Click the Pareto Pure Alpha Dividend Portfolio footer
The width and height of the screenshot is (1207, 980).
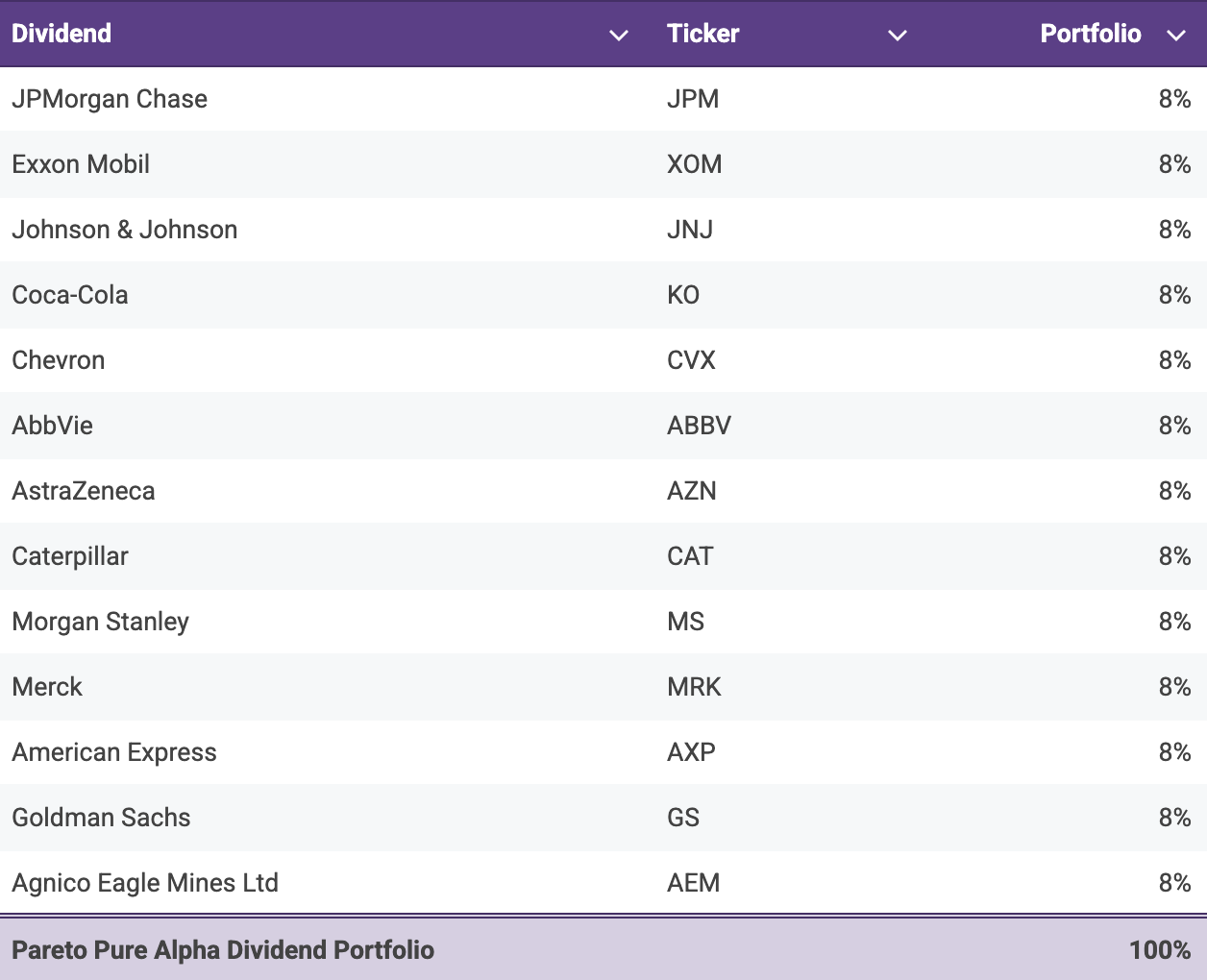pos(223,949)
